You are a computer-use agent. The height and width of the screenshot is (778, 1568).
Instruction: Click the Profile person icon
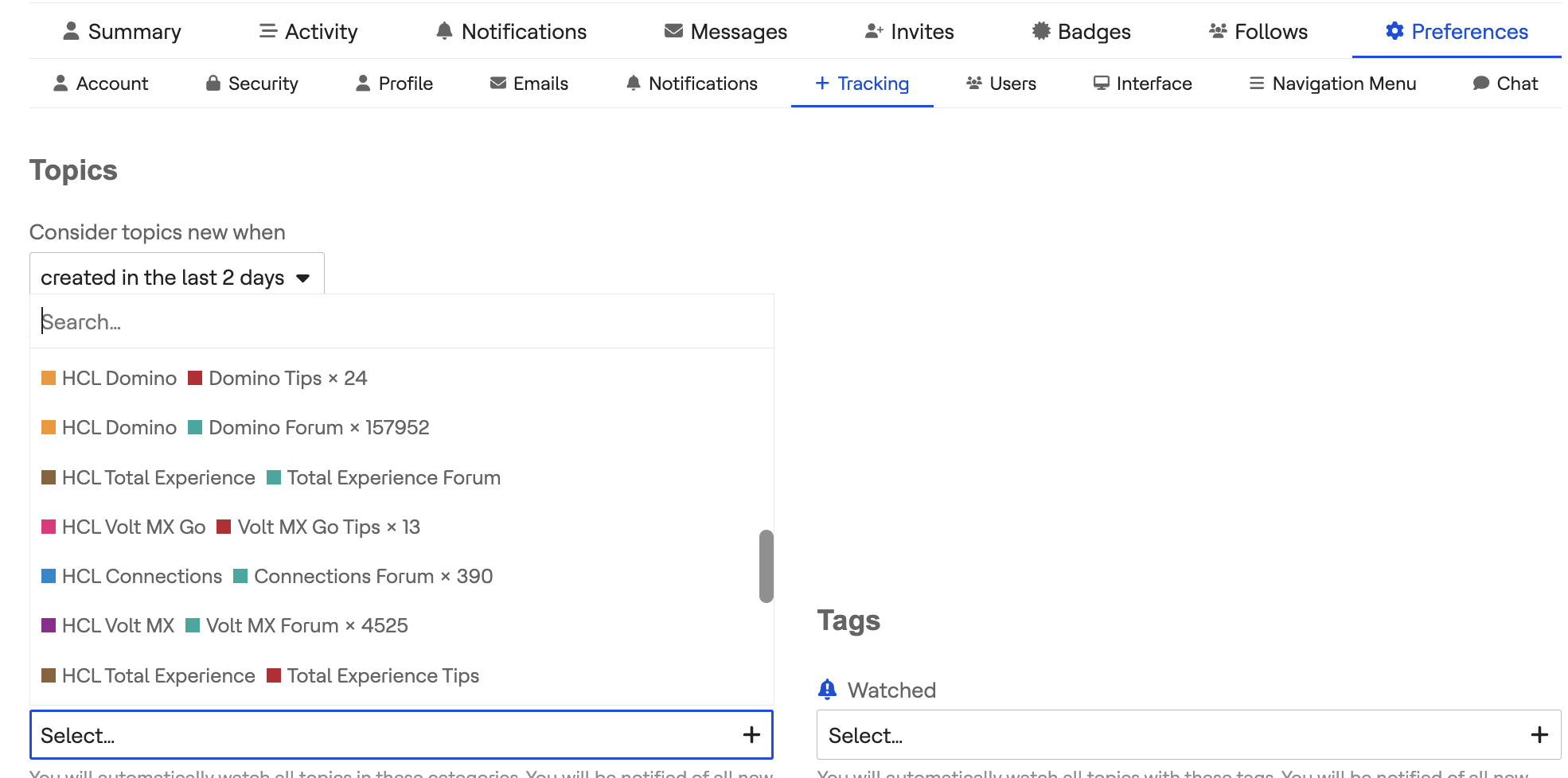(x=363, y=84)
